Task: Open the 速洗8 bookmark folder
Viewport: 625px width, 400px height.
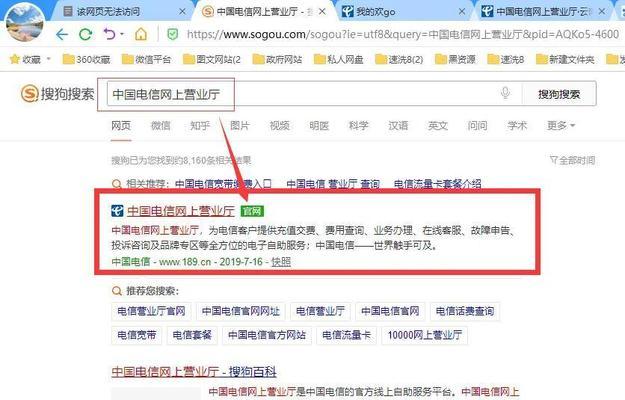Action: click(506, 59)
